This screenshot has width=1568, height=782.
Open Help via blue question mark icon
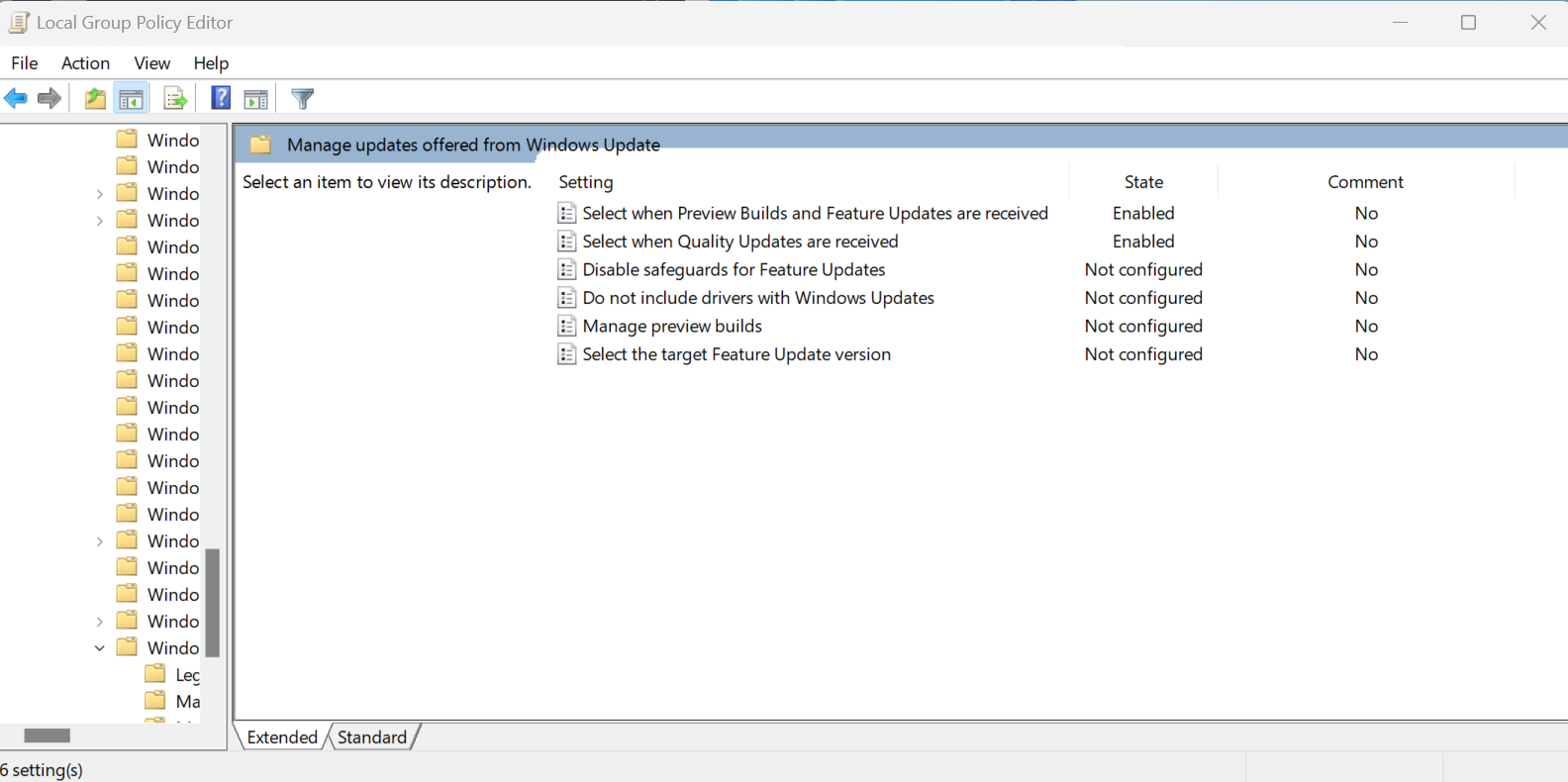click(x=221, y=99)
